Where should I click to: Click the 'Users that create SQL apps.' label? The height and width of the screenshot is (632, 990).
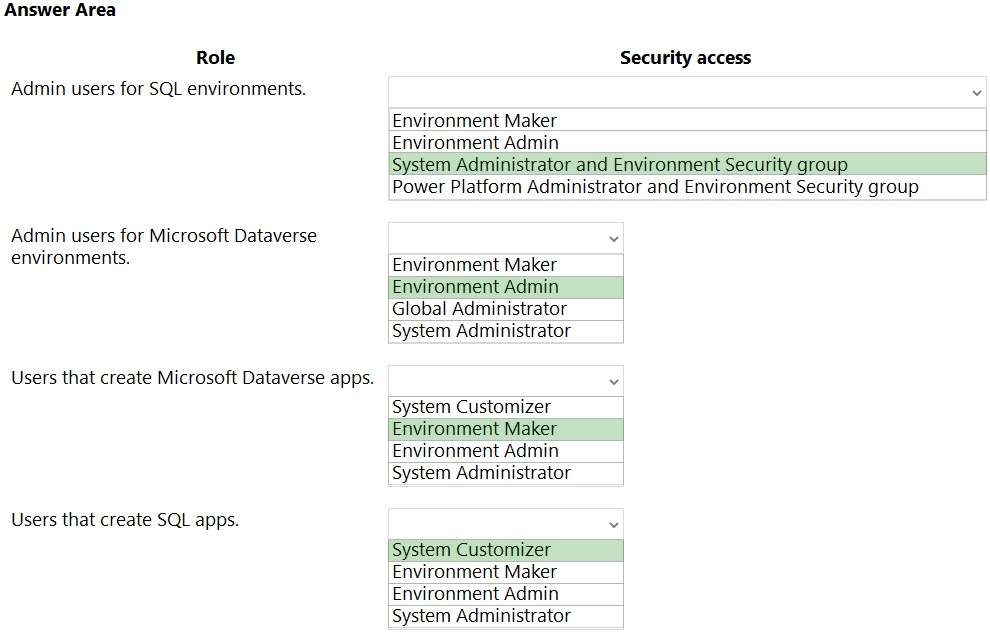125,520
